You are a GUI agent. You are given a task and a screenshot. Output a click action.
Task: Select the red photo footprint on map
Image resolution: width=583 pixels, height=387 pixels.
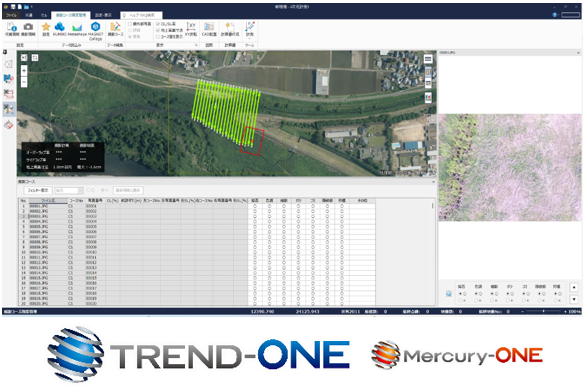(252, 140)
